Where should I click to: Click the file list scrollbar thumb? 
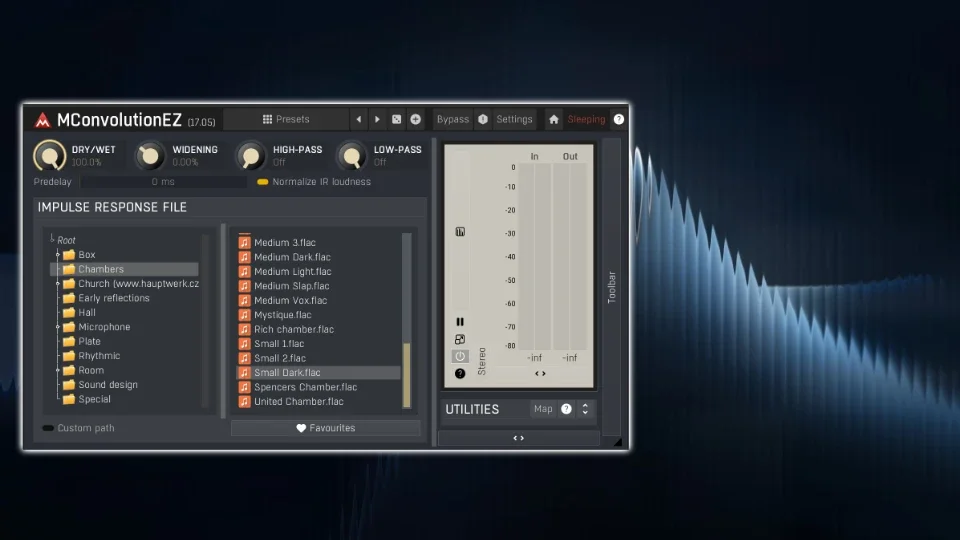pyautogui.click(x=407, y=375)
